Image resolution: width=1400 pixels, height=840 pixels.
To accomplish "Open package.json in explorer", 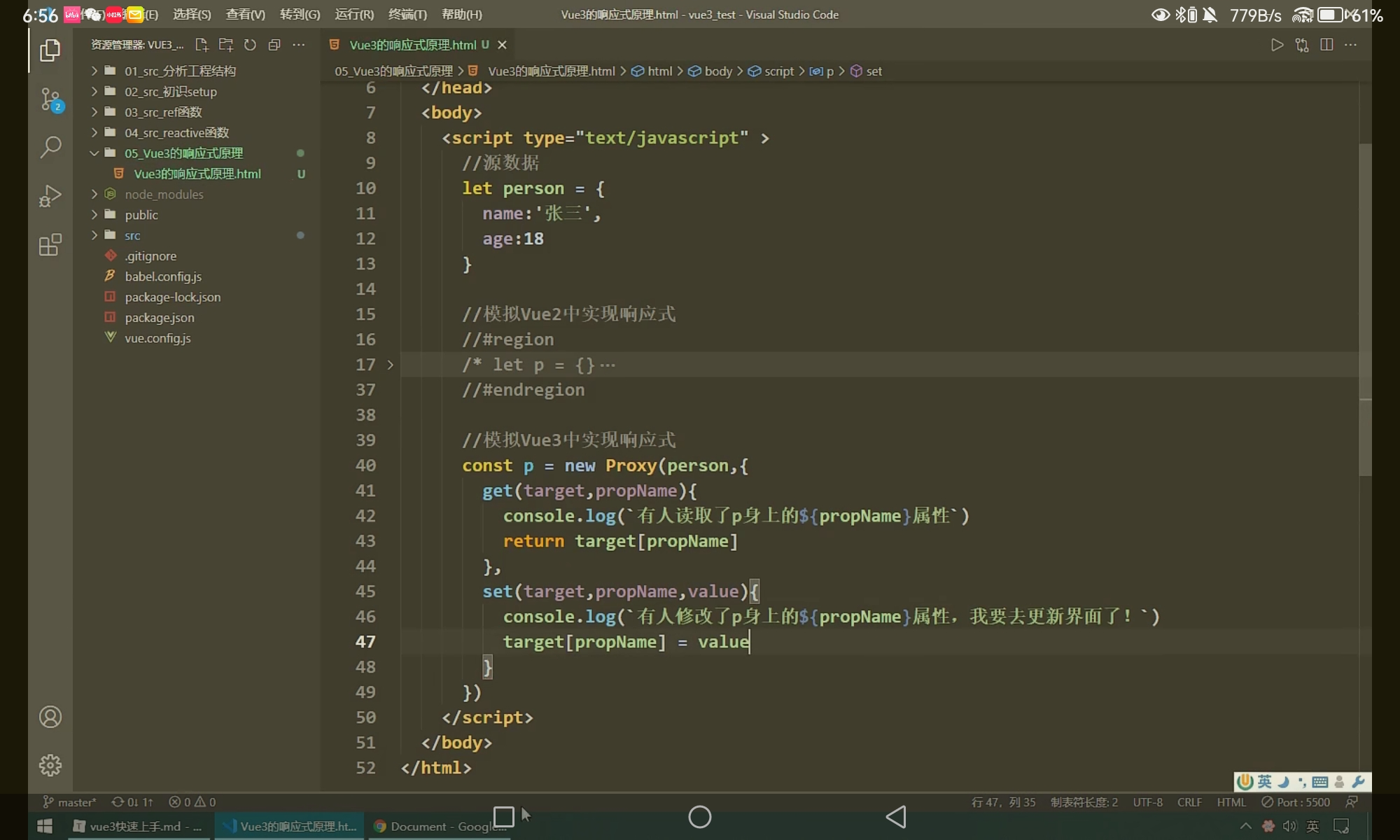I will (x=160, y=317).
